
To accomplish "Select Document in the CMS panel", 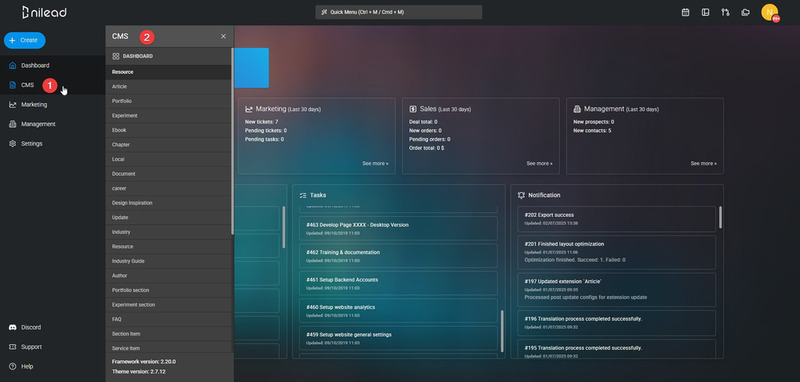I will (x=168, y=174).
